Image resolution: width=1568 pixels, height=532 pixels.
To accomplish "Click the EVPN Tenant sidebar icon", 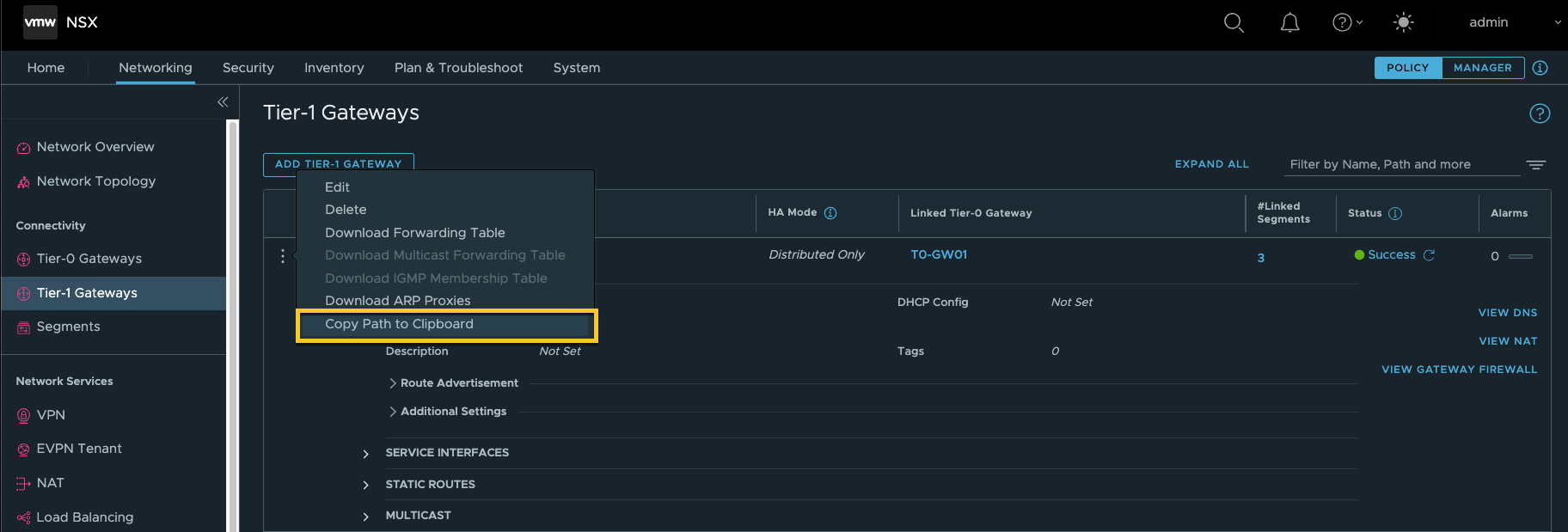I will [23, 449].
